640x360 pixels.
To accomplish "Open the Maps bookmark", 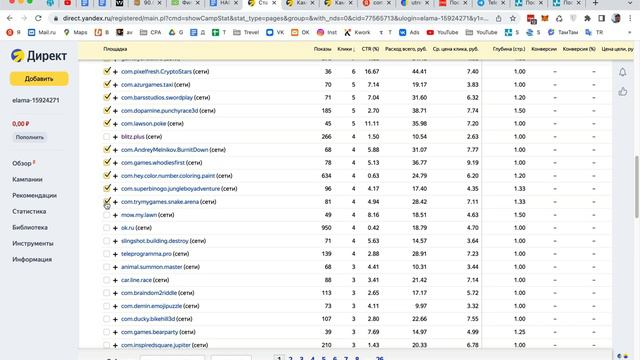I will (76, 32).
